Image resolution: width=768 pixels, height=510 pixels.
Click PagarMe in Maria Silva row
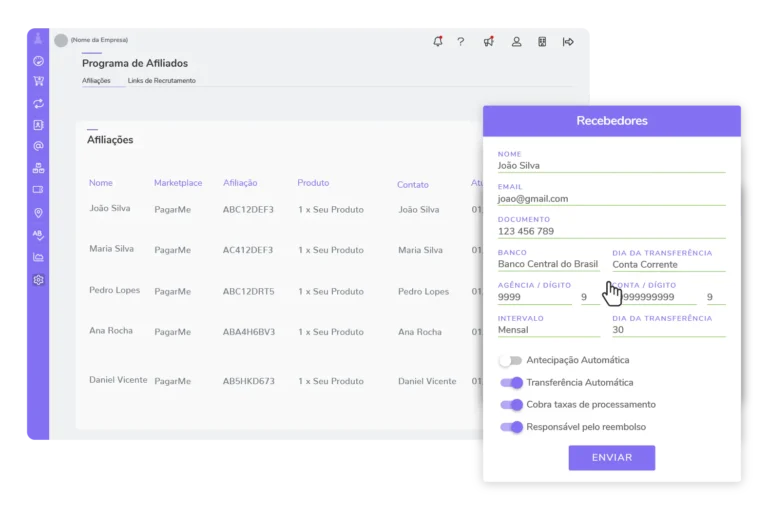coord(172,250)
